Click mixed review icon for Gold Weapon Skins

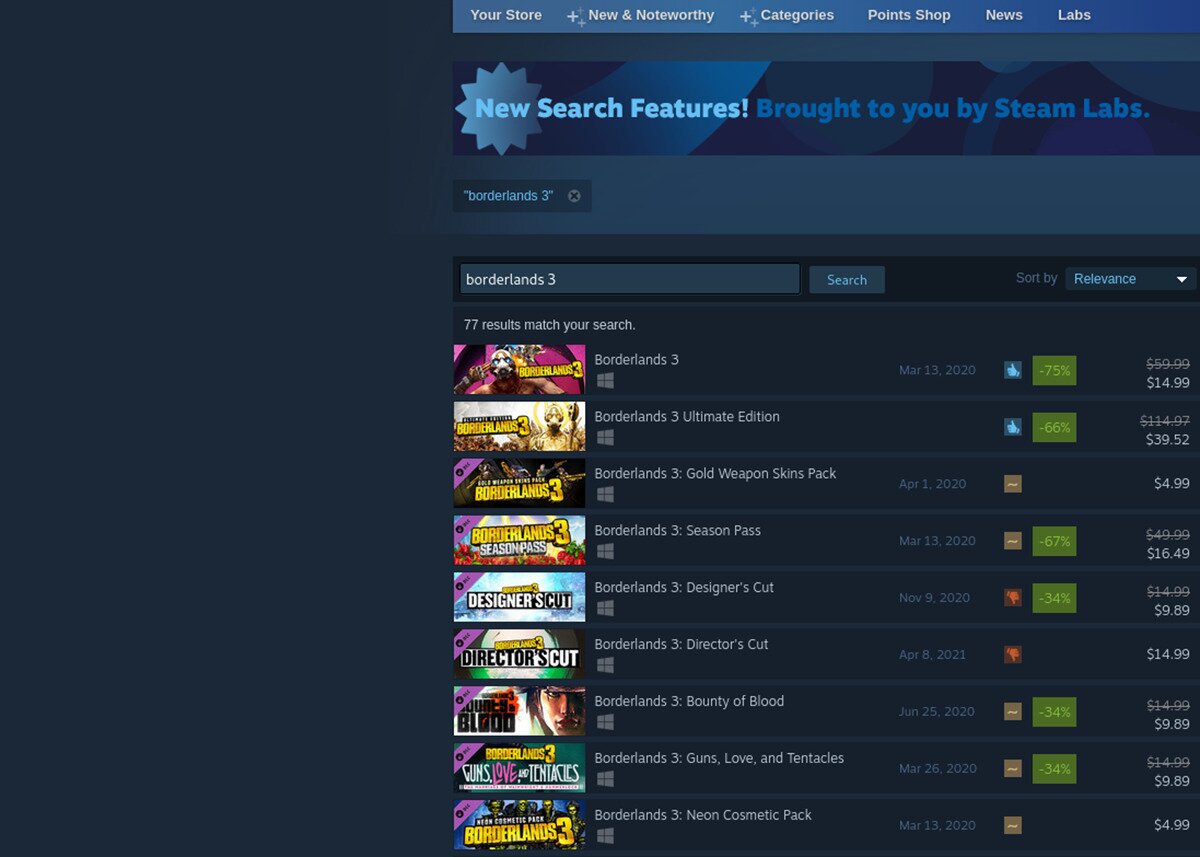click(1013, 484)
